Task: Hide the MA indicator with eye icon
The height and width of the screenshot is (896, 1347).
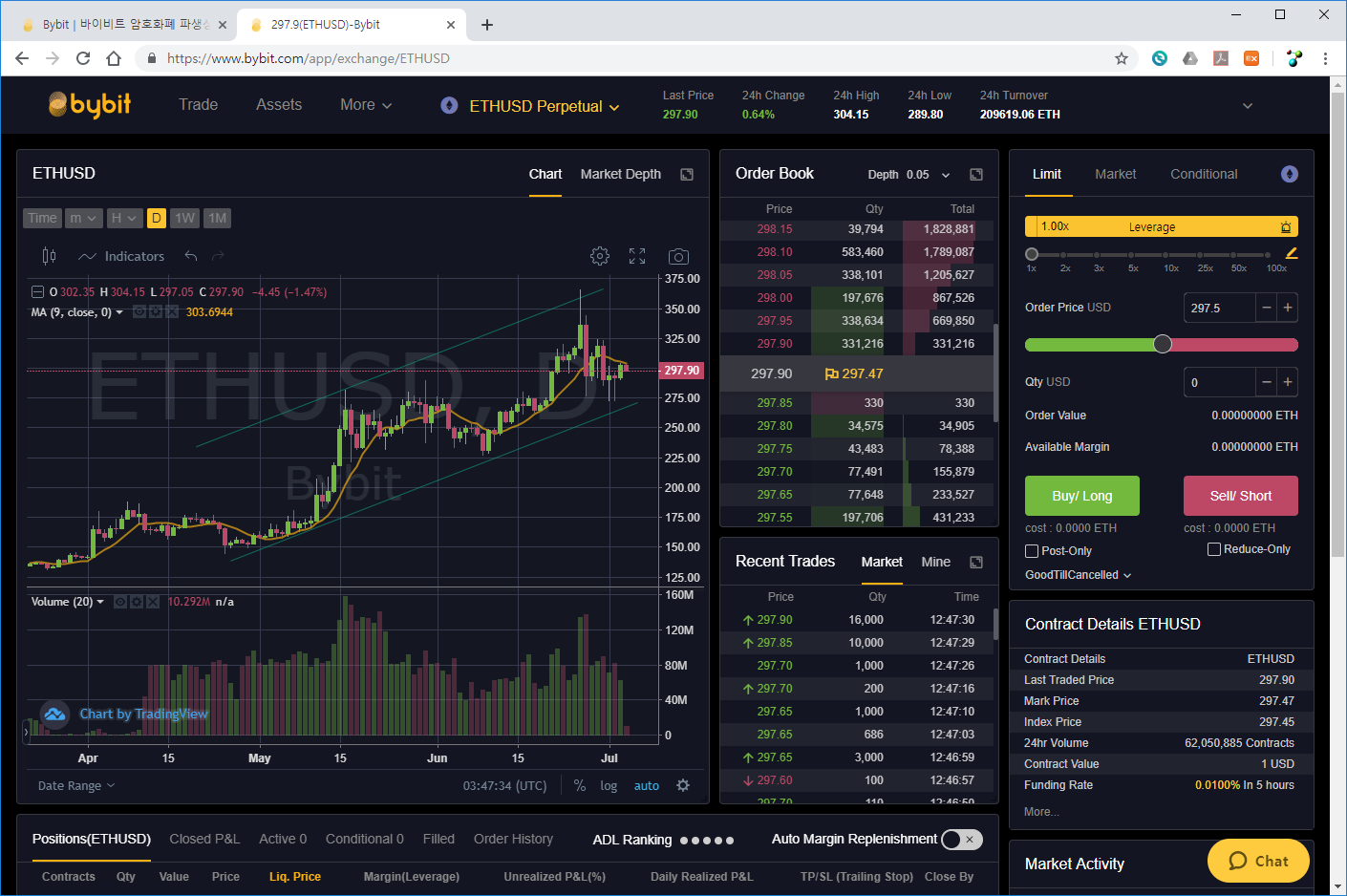Action: pyautogui.click(x=139, y=312)
